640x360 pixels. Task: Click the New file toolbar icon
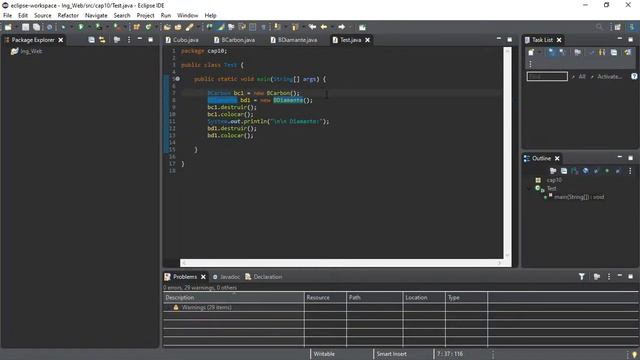(x=8, y=27)
